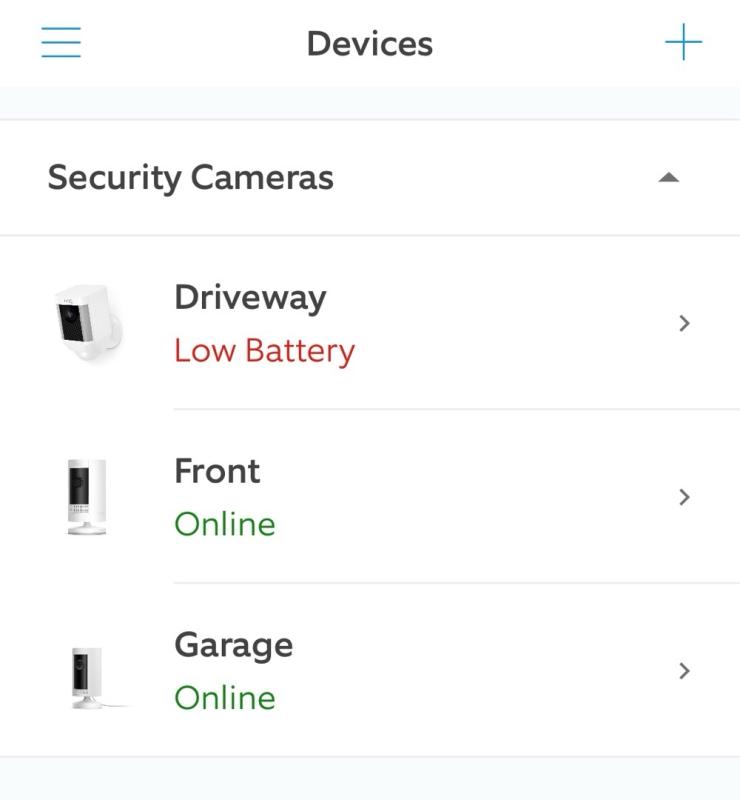The image size is (740, 800).
Task: Tap the Low Battery warning text
Action: [x=264, y=351]
